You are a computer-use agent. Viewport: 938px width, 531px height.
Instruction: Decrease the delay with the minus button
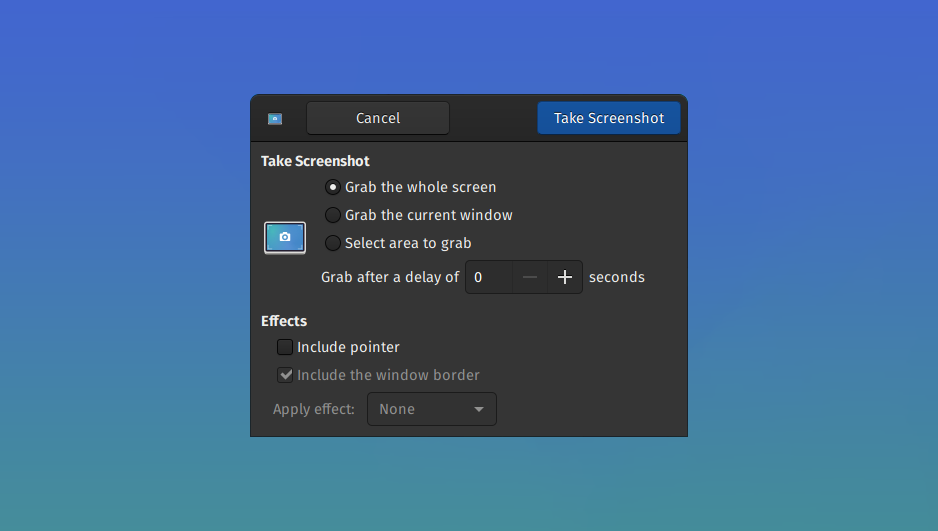click(x=530, y=277)
